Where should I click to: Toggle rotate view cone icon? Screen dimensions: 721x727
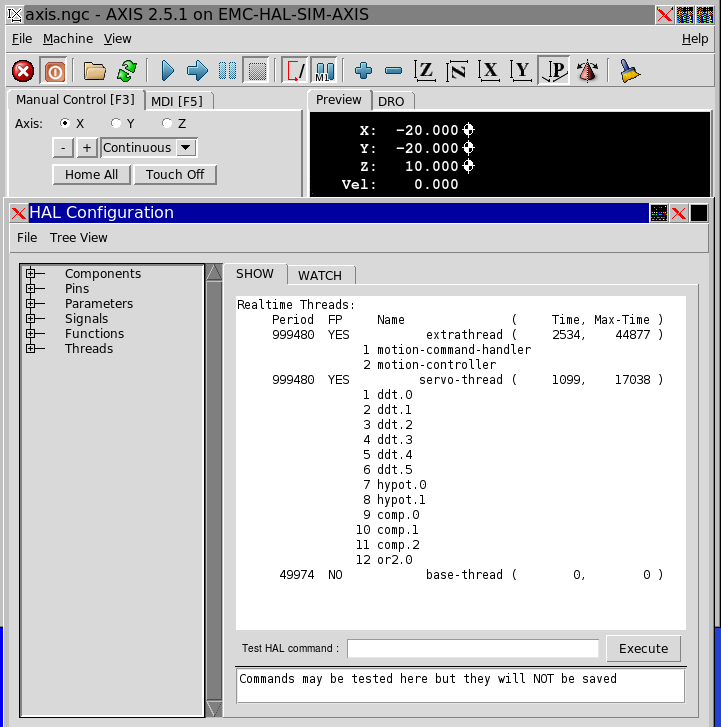click(587, 71)
